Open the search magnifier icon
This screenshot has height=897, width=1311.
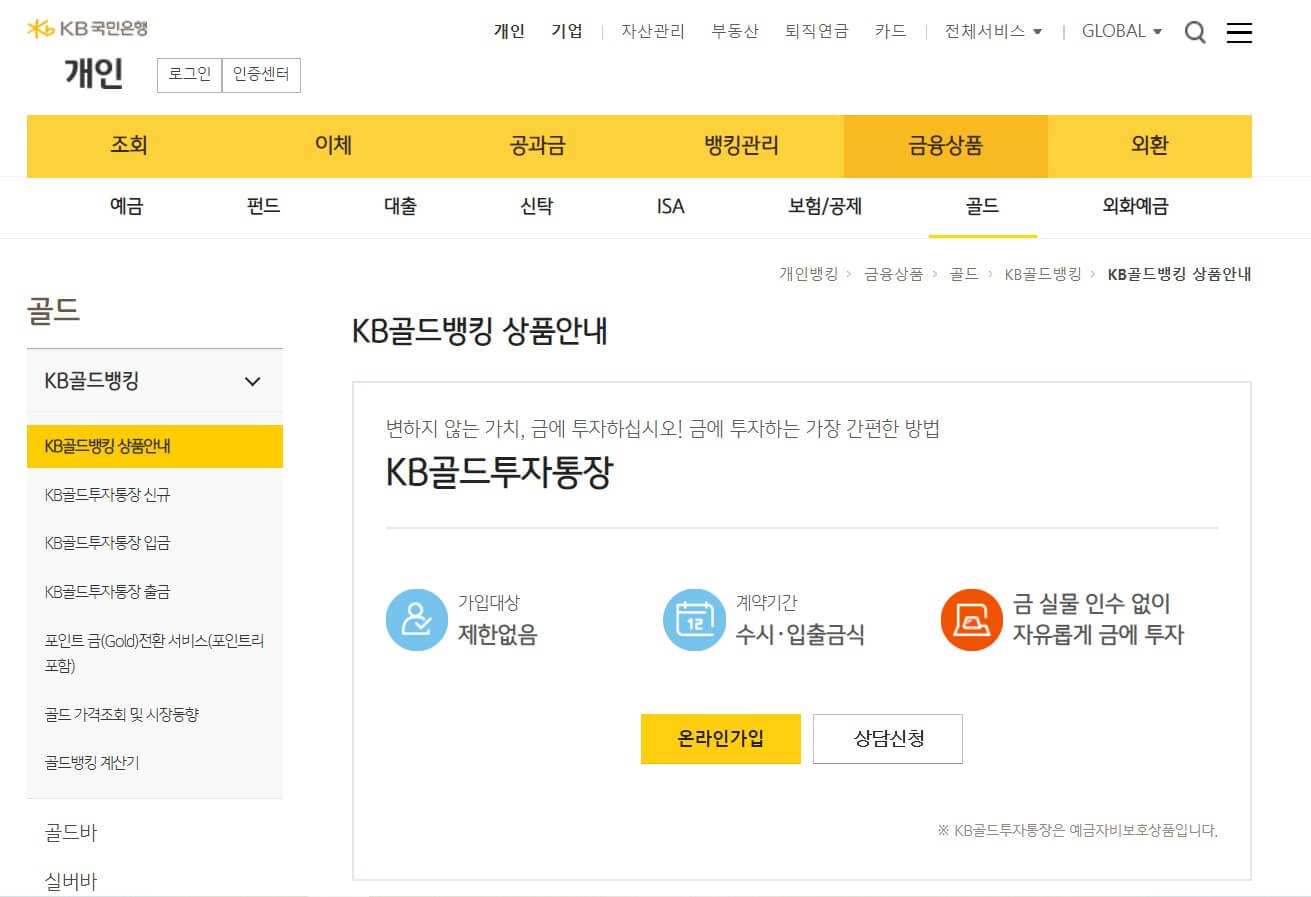pos(1195,32)
